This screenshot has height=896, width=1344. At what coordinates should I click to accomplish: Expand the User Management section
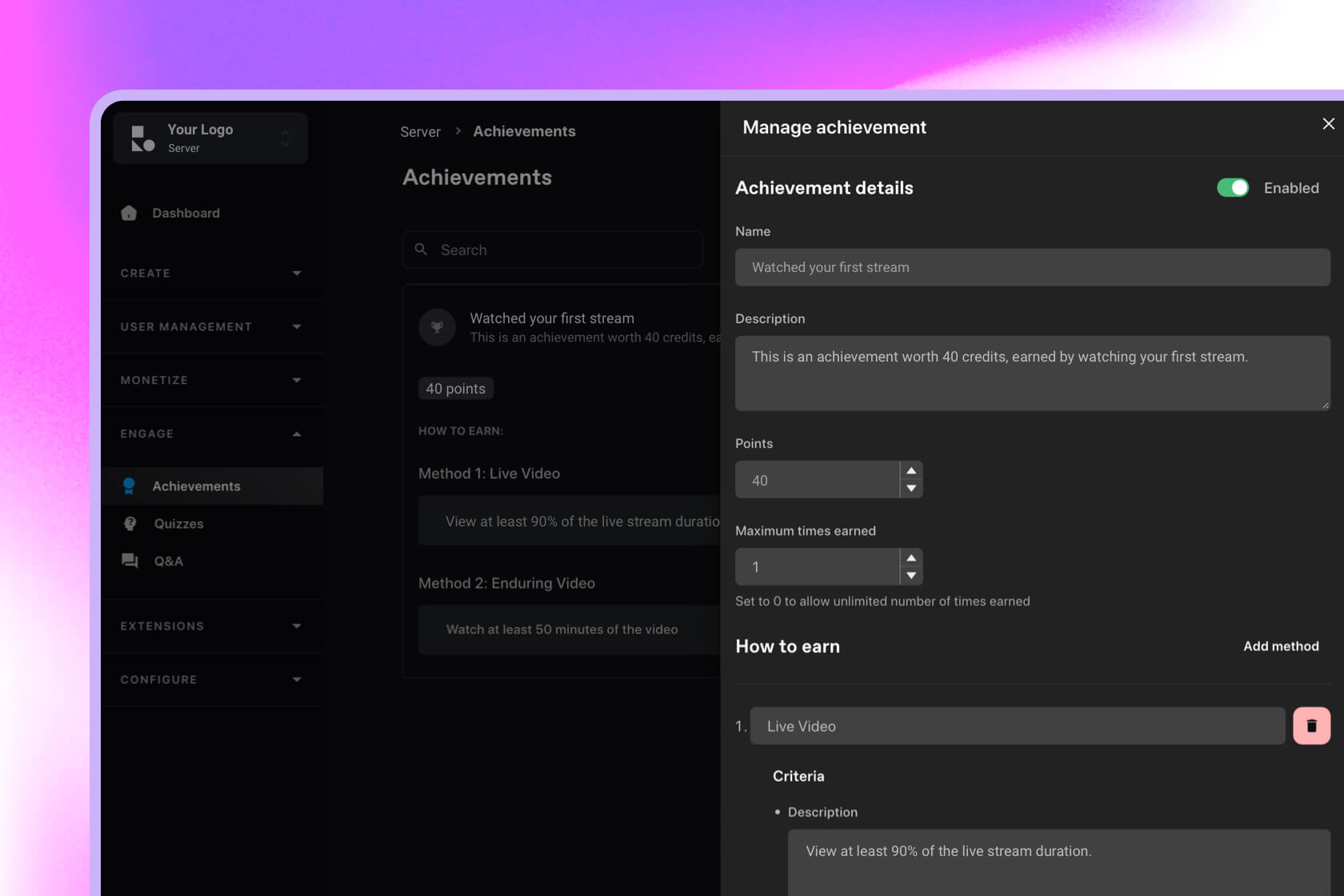click(211, 326)
